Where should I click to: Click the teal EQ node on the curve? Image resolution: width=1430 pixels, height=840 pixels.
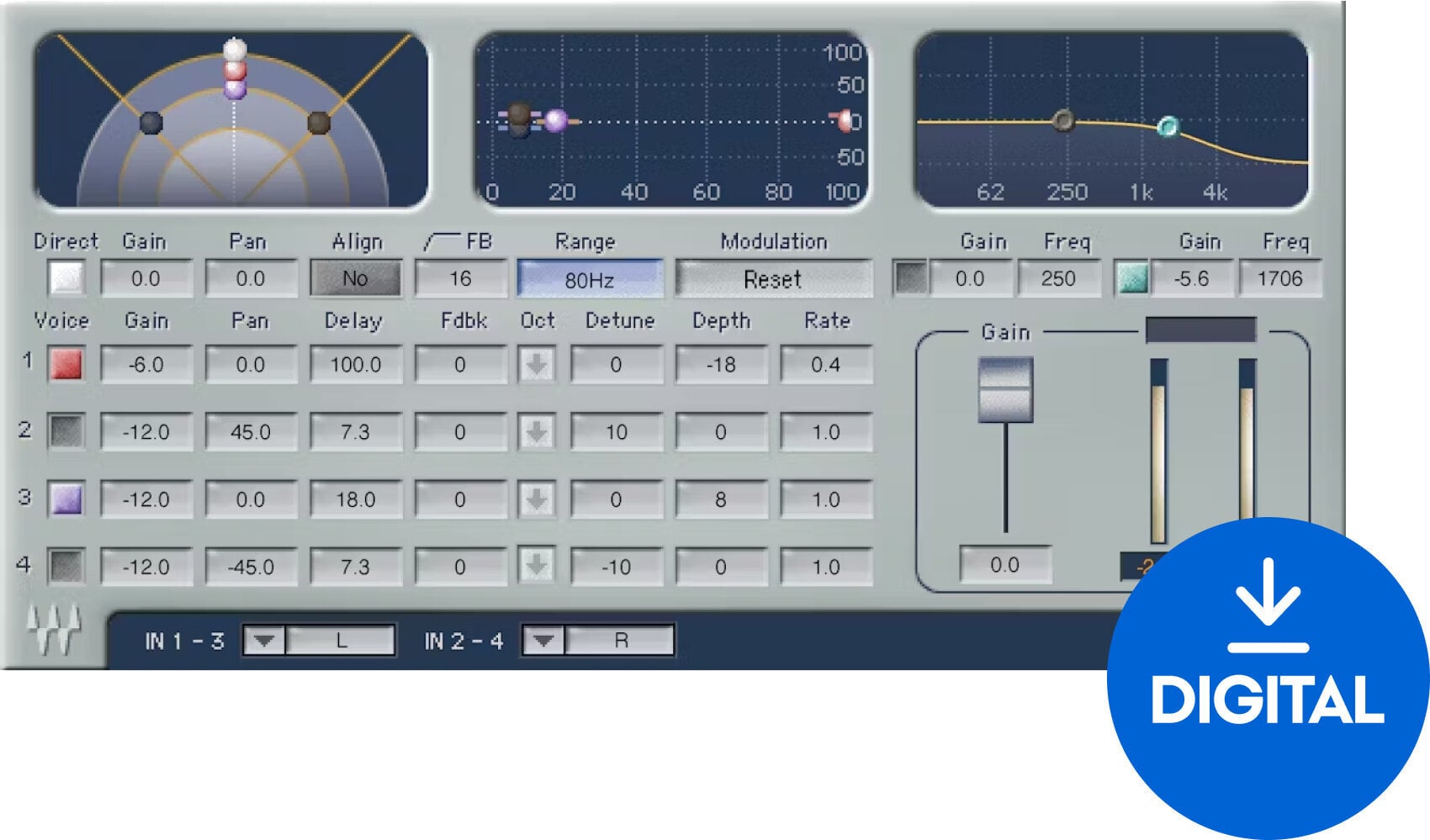pos(1171,126)
